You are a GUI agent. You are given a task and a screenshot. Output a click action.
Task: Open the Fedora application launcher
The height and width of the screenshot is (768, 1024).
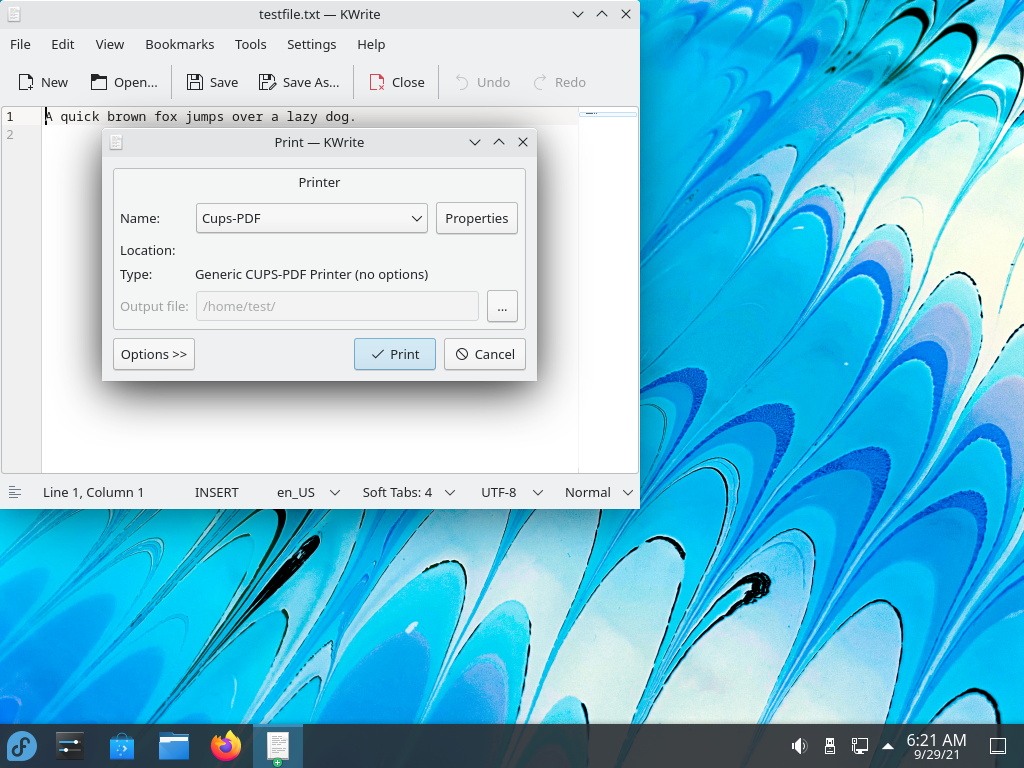coord(22,746)
